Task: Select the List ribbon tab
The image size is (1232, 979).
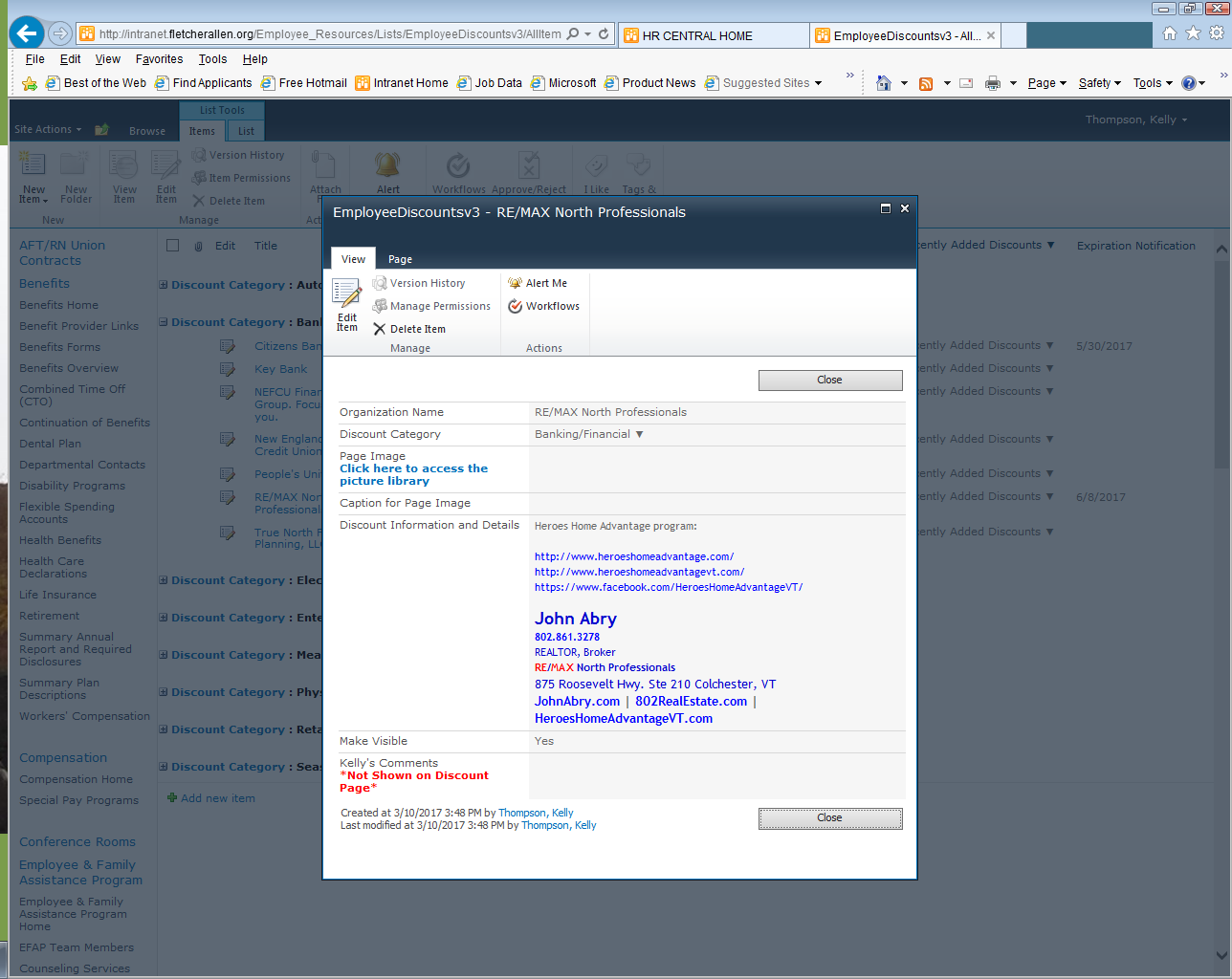Action: tap(246, 131)
